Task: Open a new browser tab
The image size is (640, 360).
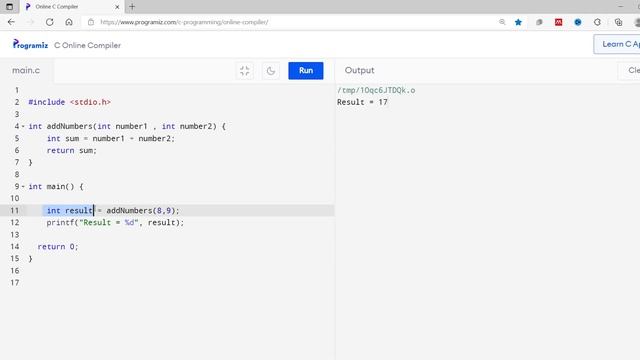Action: click(132, 7)
